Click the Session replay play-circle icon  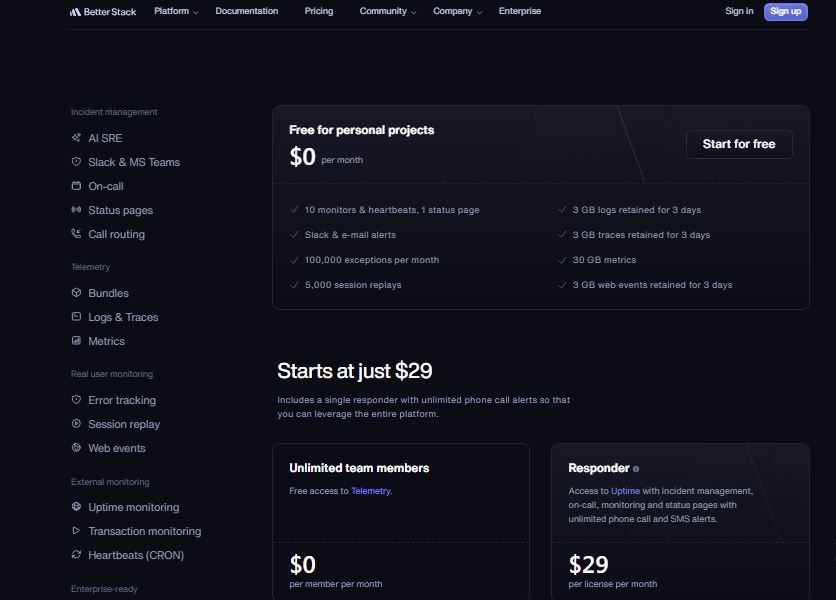(76, 423)
